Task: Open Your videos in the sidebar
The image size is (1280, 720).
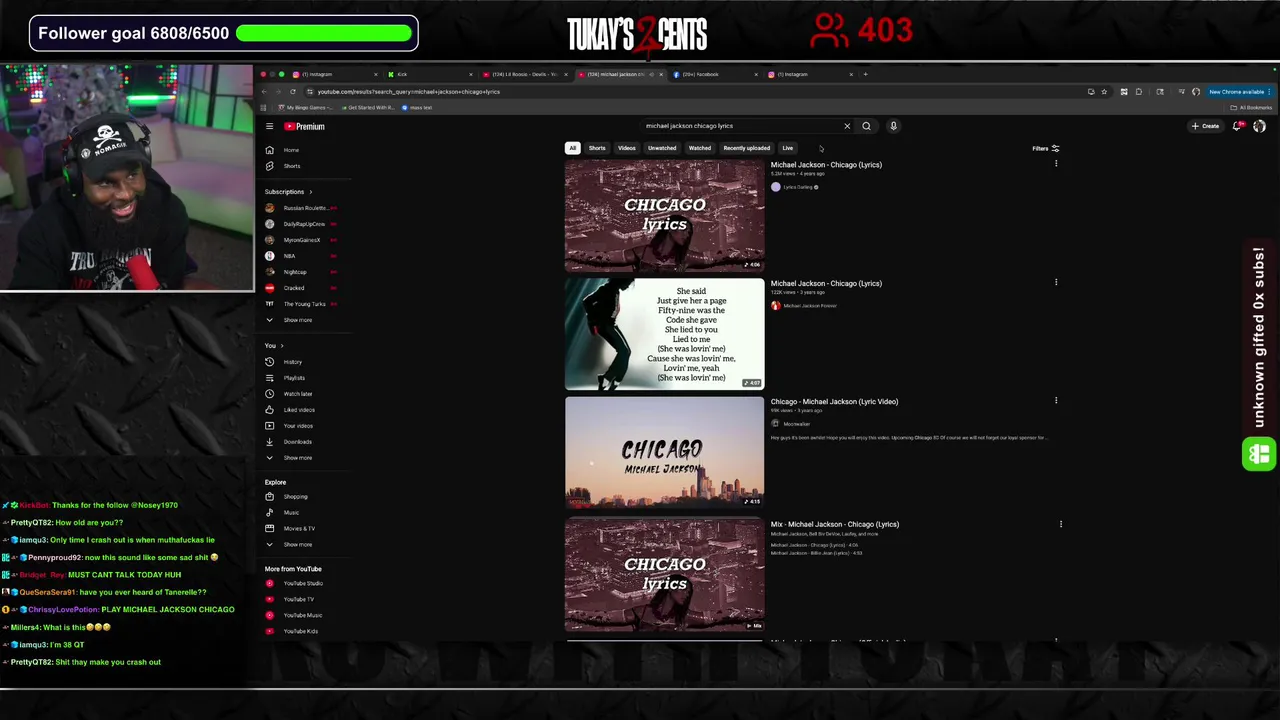Action: point(297,426)
